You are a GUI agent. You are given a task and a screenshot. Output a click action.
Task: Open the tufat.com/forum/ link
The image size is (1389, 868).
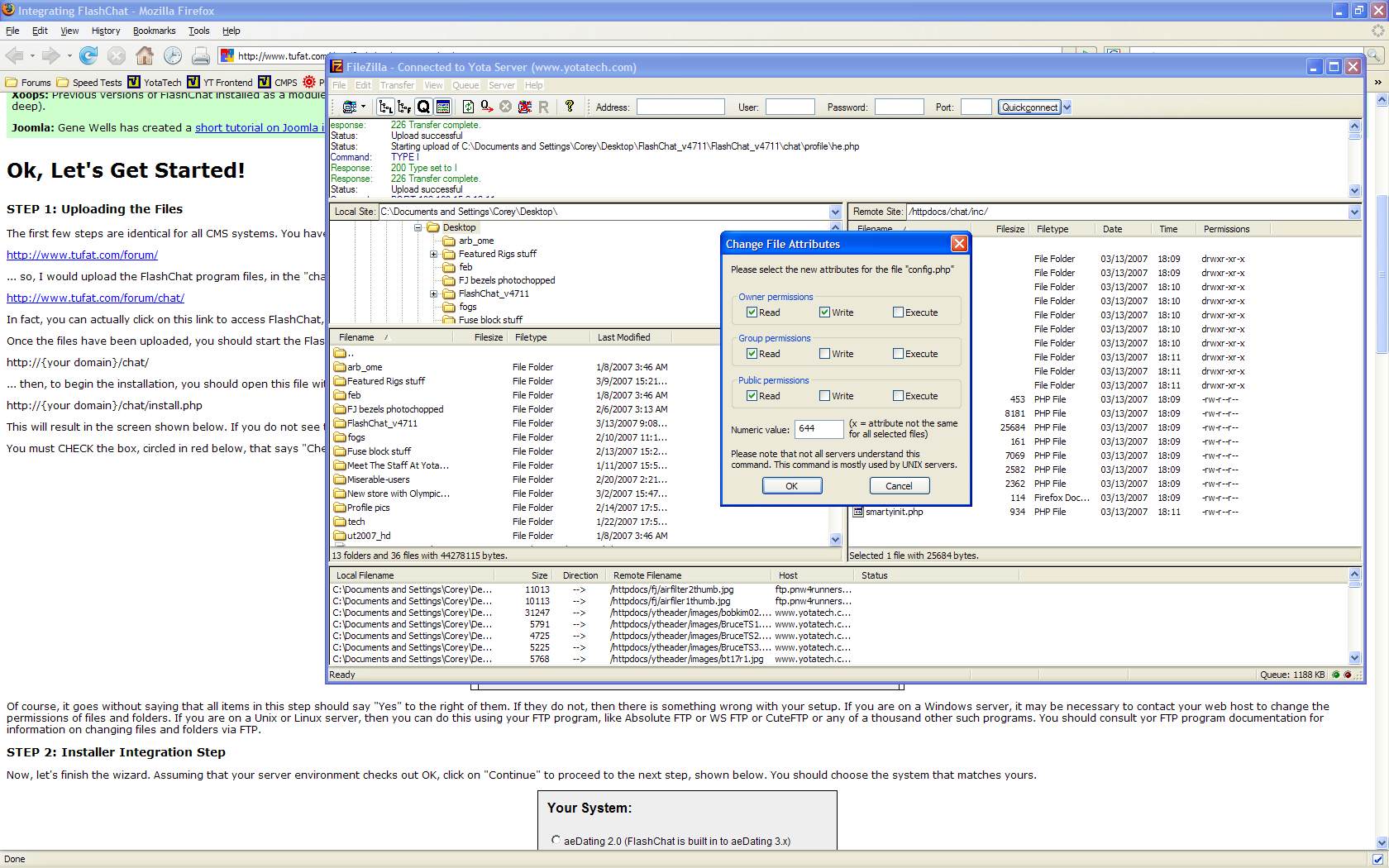[82, 255]
